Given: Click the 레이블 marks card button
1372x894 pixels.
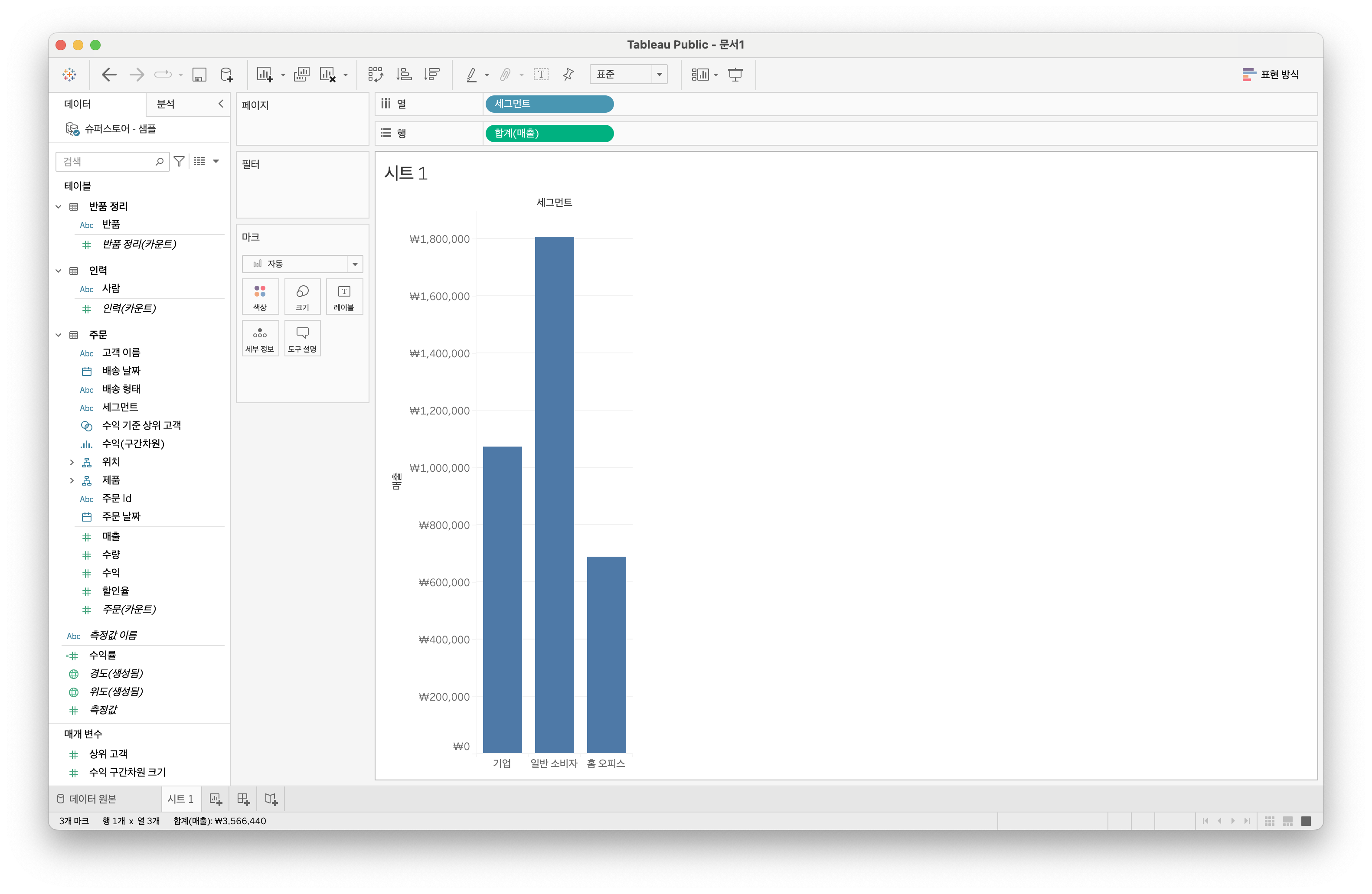Looking at the screenshot, I should 344,296.
